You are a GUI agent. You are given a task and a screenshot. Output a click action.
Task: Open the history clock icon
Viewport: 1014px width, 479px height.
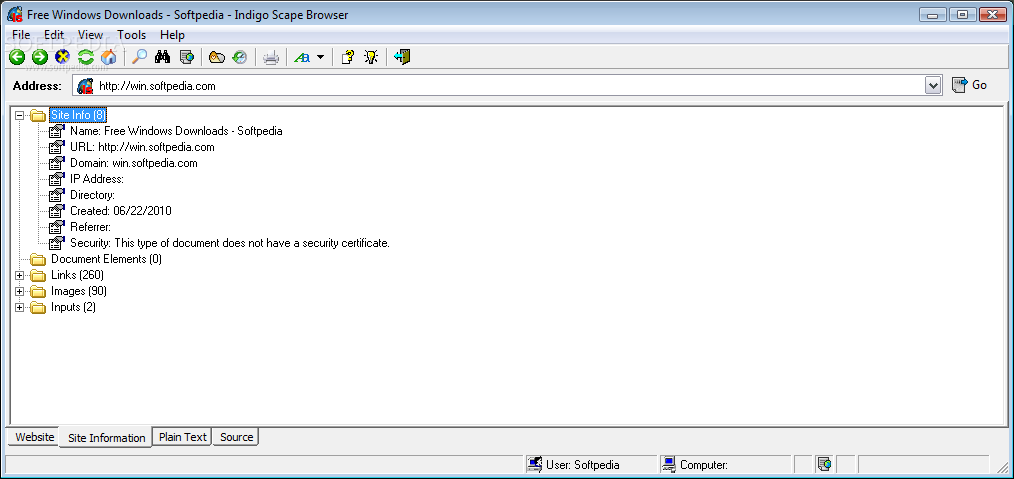click(x=239, y=58)
